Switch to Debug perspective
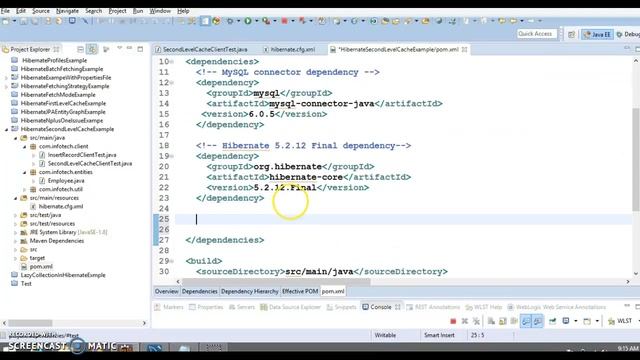 coord(628,35)
